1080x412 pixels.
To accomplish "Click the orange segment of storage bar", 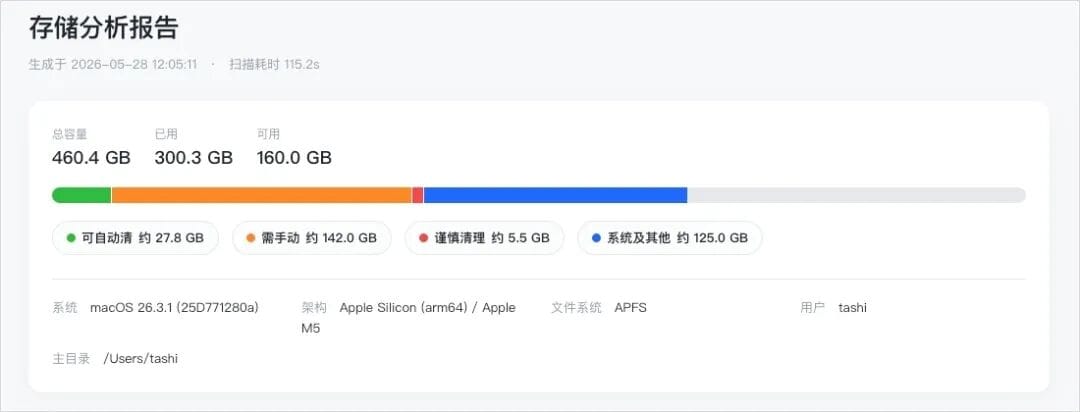I will coord(262,195).
